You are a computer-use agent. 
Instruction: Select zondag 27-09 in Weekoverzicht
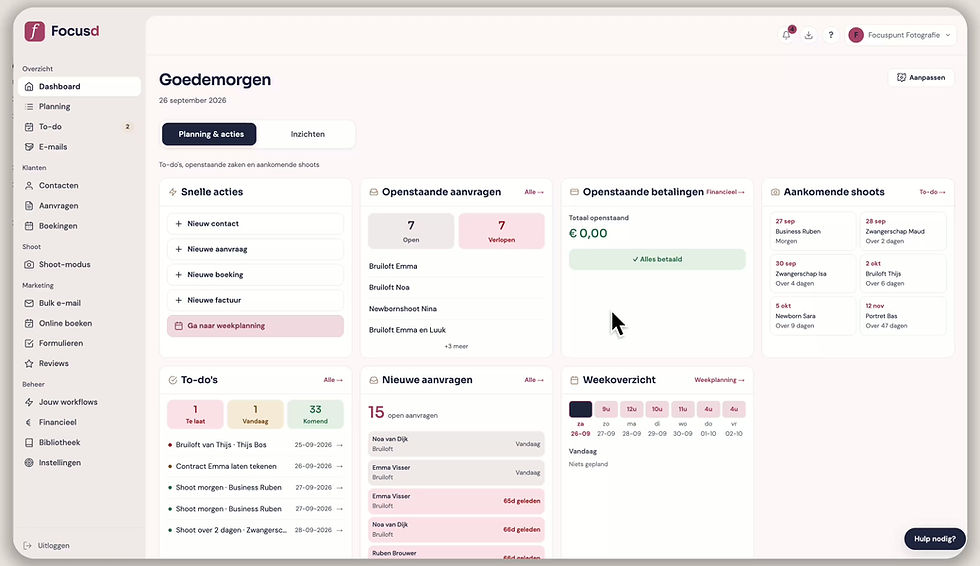[606, 419]
